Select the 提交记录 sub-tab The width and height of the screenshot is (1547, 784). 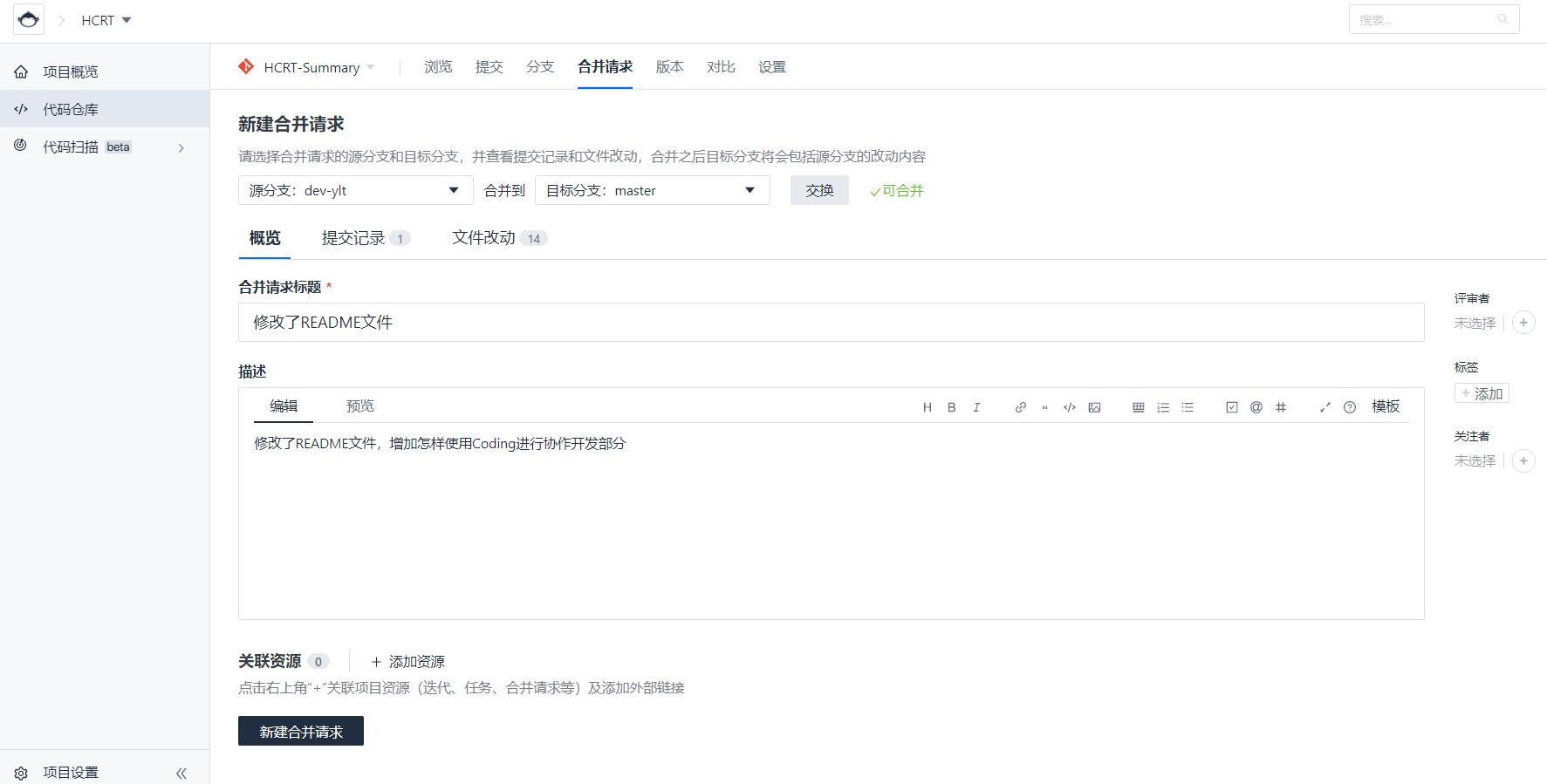click(x=366, y=238)
